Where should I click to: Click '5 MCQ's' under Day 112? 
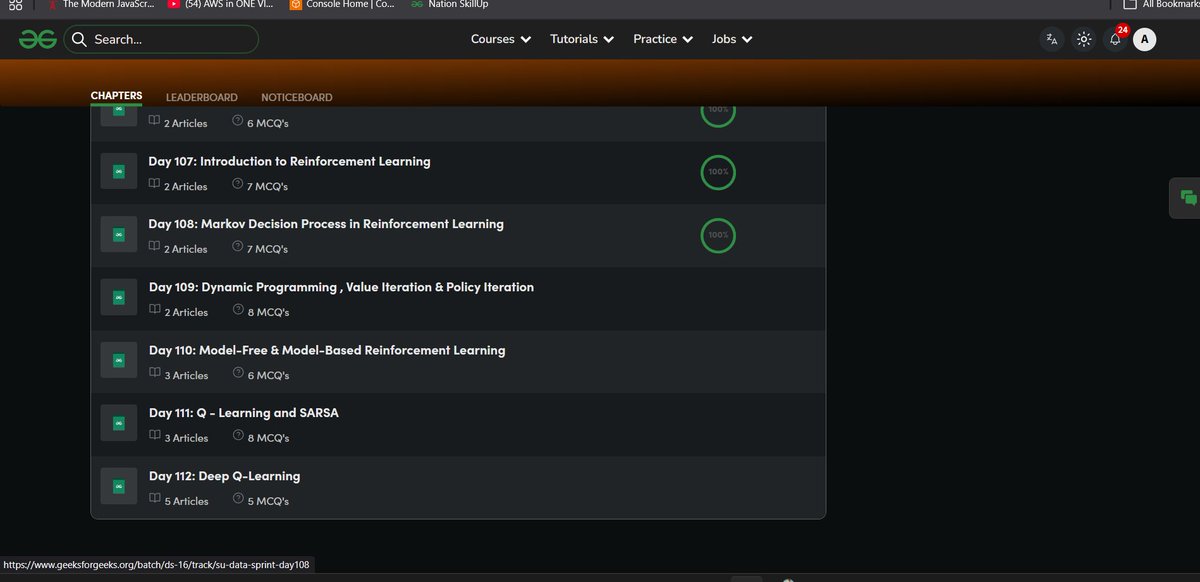(268, 501)
